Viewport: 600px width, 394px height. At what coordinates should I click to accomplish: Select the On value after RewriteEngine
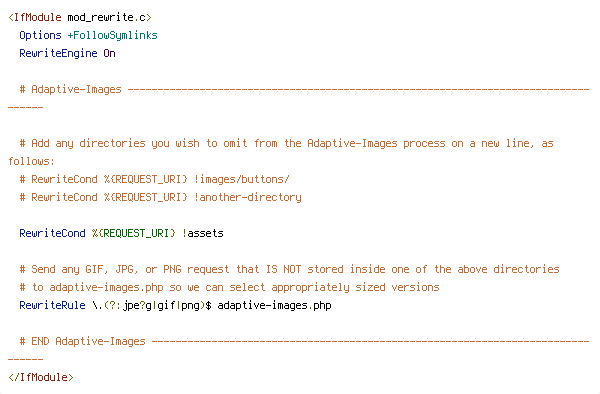point(109,53)
